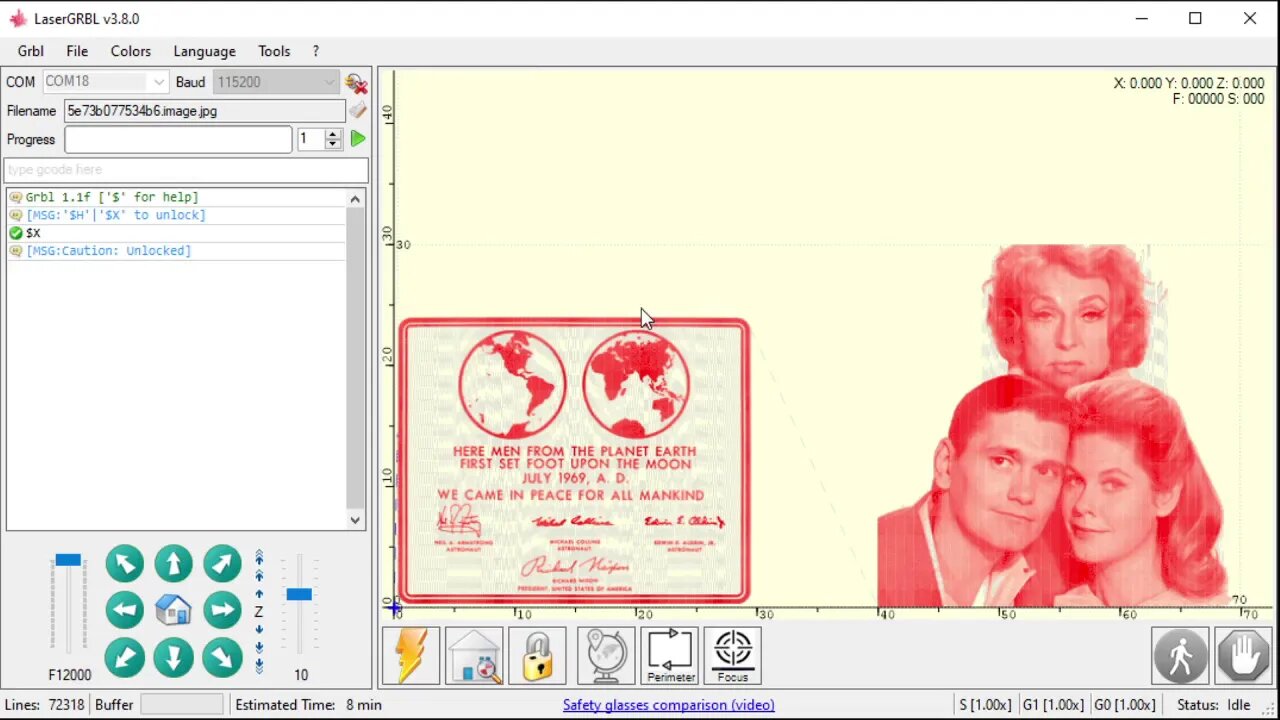Jog diagonally up-left with the arrow button

[x=124, y=564]
